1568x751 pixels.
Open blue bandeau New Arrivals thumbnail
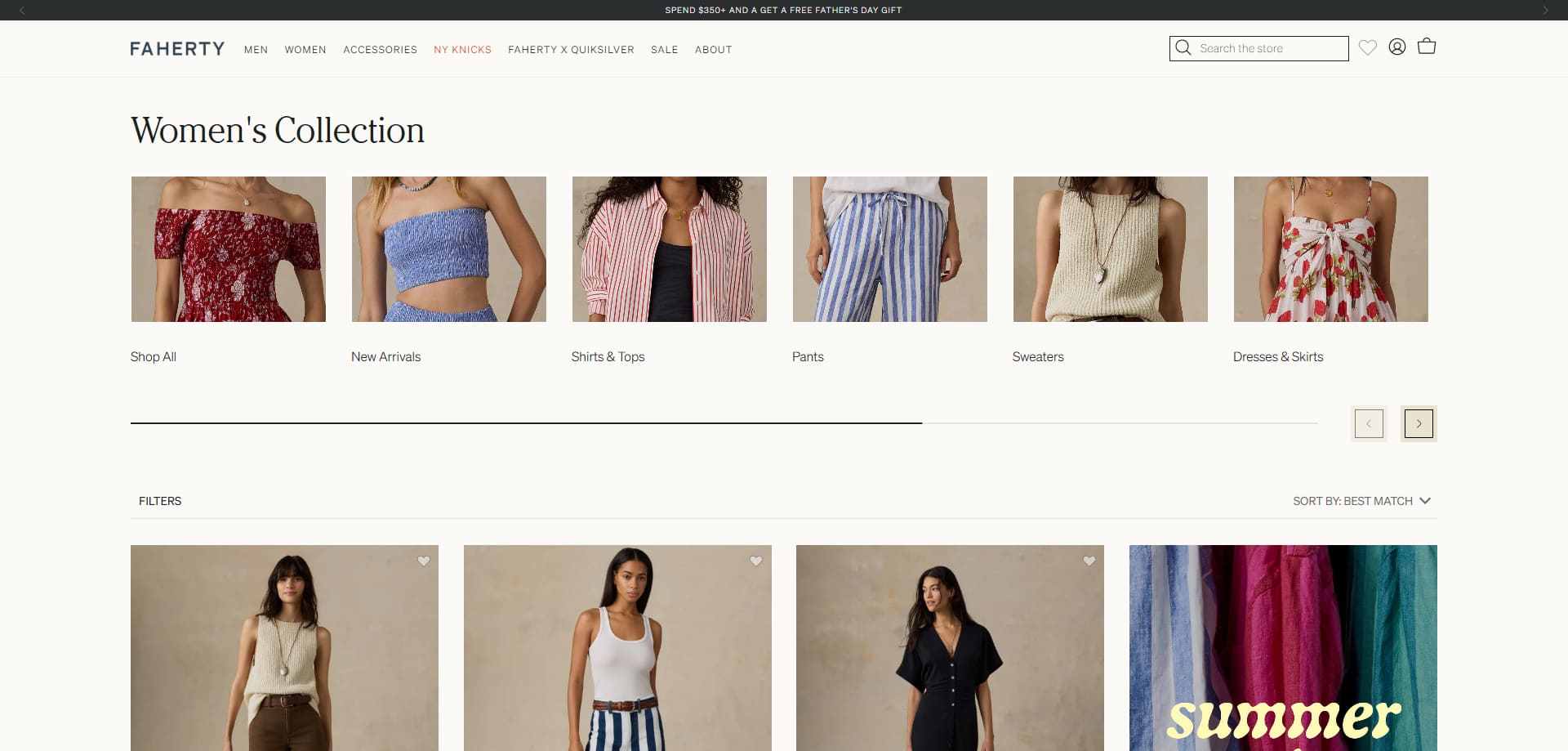coord(449,249)
